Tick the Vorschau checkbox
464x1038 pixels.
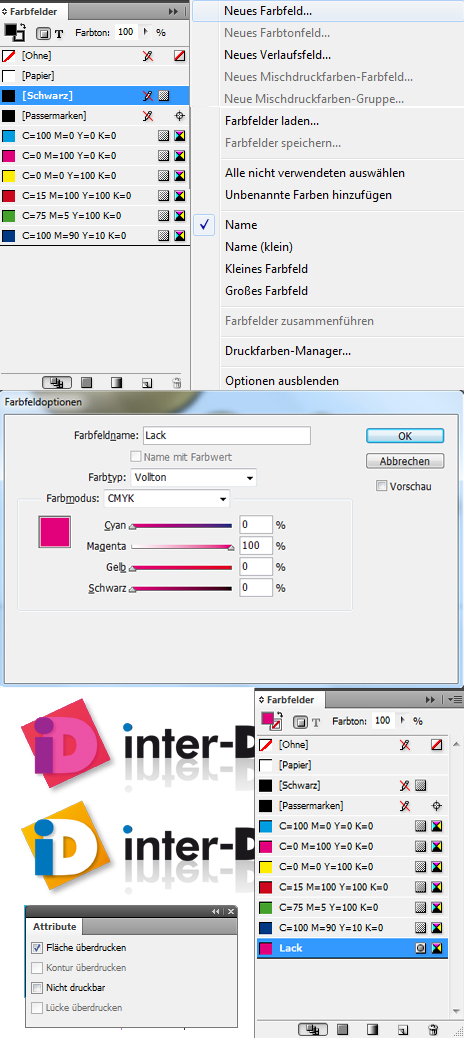click(x=381, y=486)
